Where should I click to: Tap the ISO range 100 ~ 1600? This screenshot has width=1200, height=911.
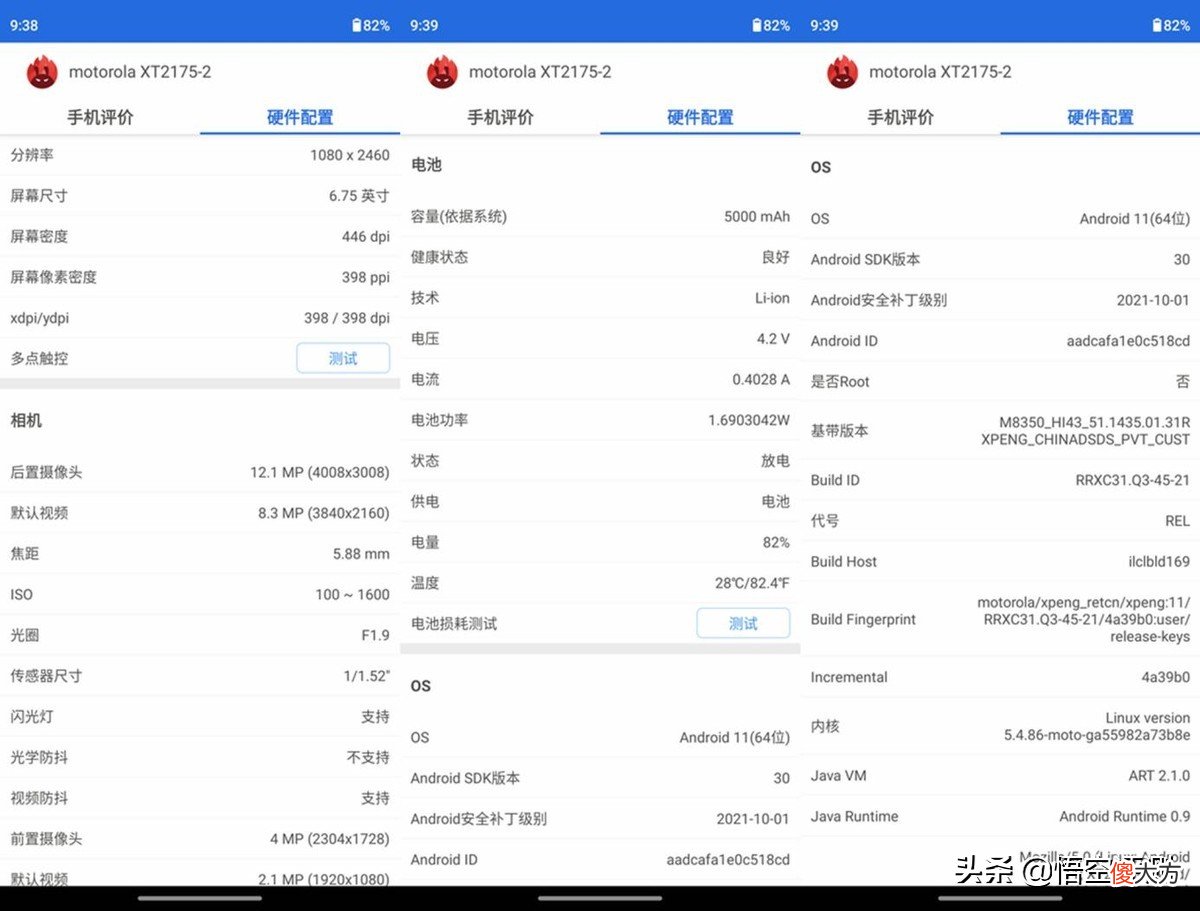[x=352, y=594]
